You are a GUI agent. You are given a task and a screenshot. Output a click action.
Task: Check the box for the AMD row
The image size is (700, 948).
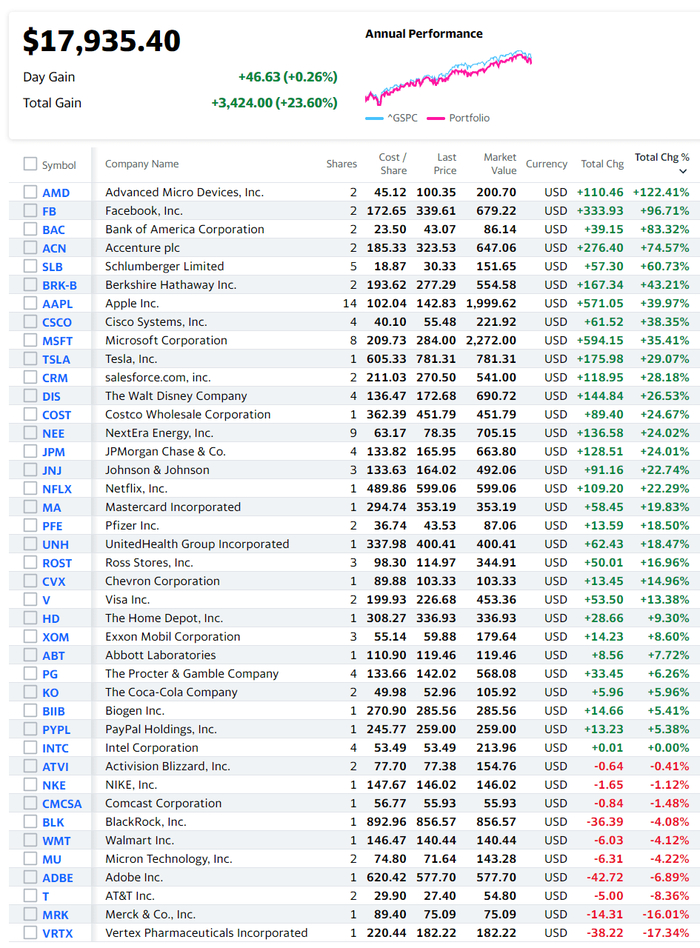[30, 192]
